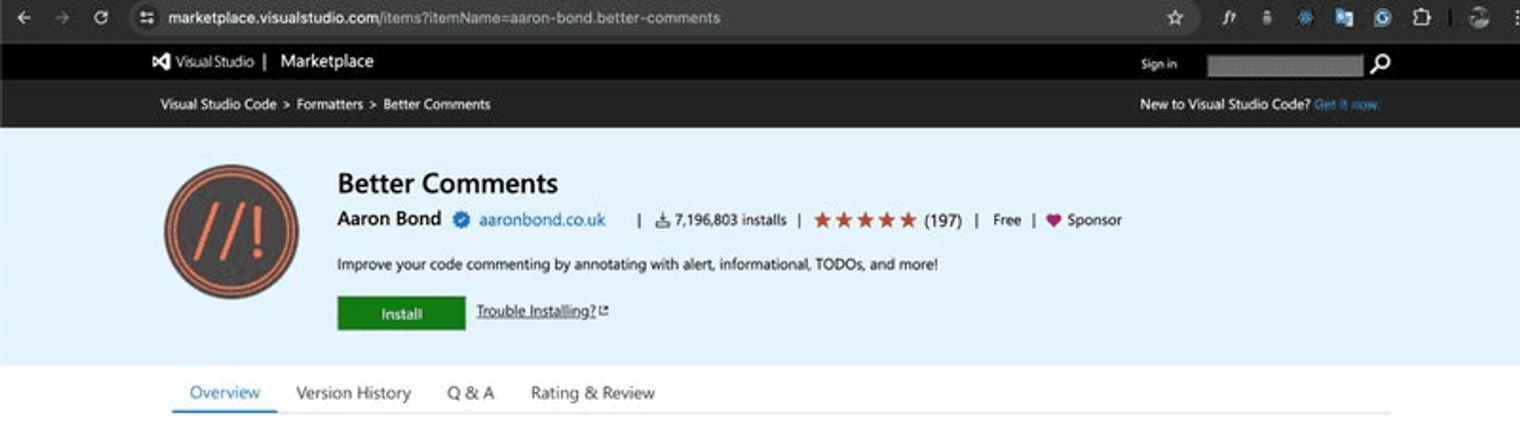Open the Aaron Bond publisher page
The image size is (1520, 431).
389,219
